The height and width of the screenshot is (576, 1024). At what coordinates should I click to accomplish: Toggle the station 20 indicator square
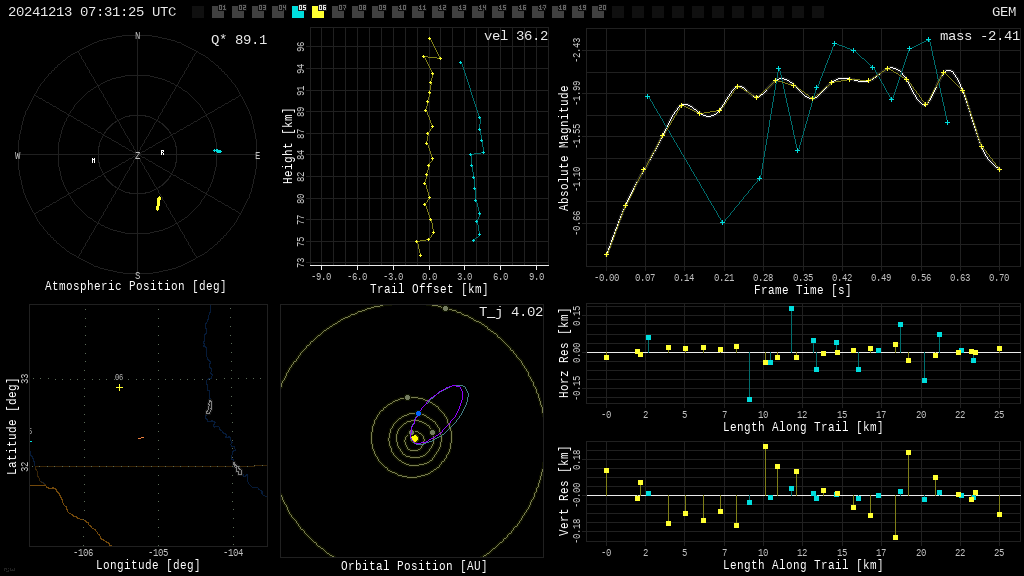598,12
